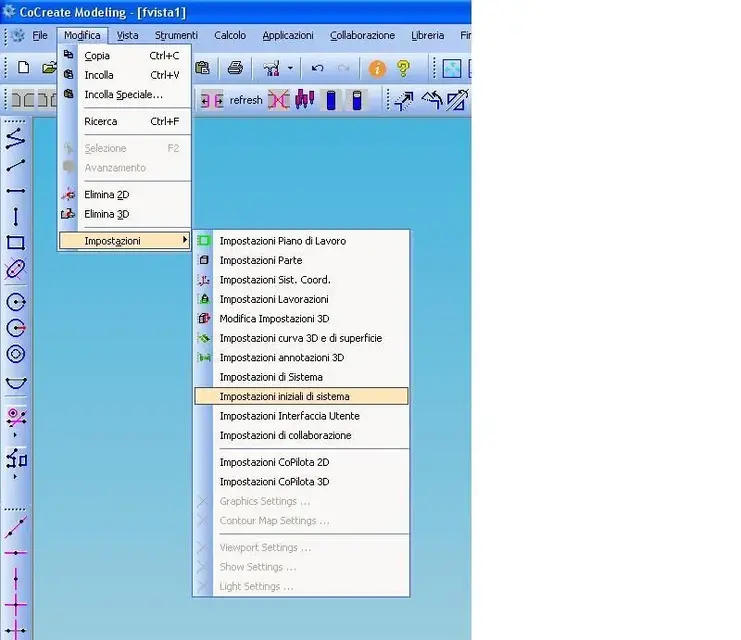Viewport: 741px width, 640px height.
Task: Select the slot shape tool
Action: [16, 269]
